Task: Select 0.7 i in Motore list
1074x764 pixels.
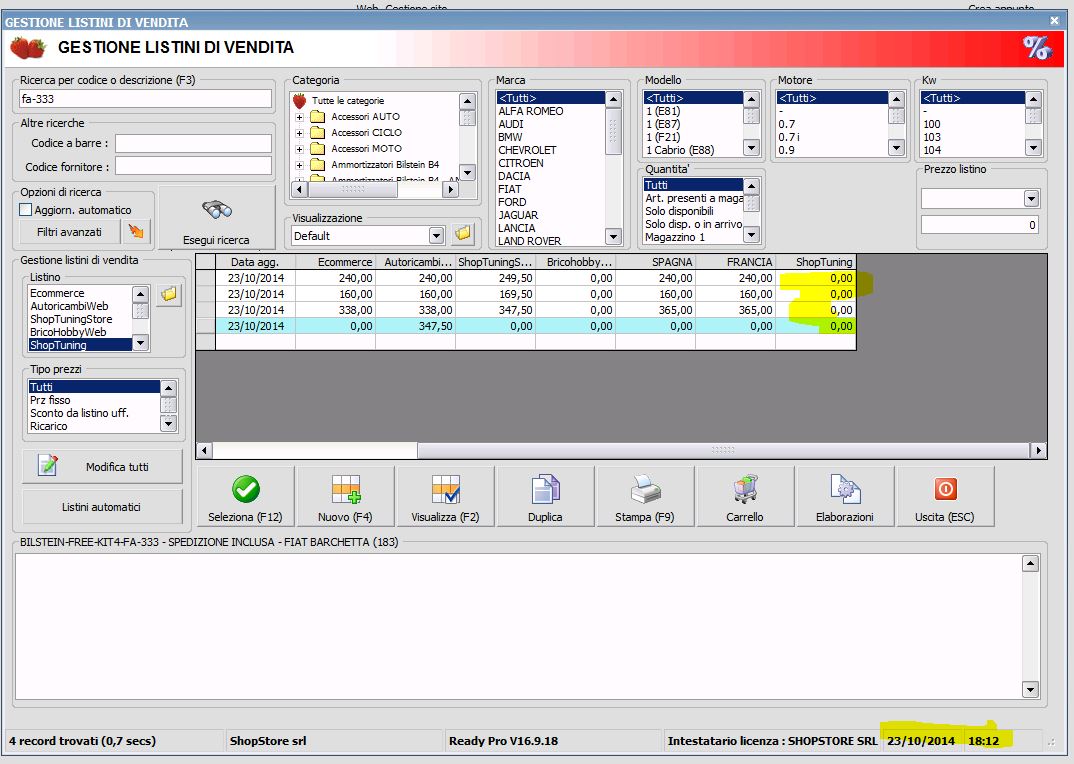Action: [832, 137]
